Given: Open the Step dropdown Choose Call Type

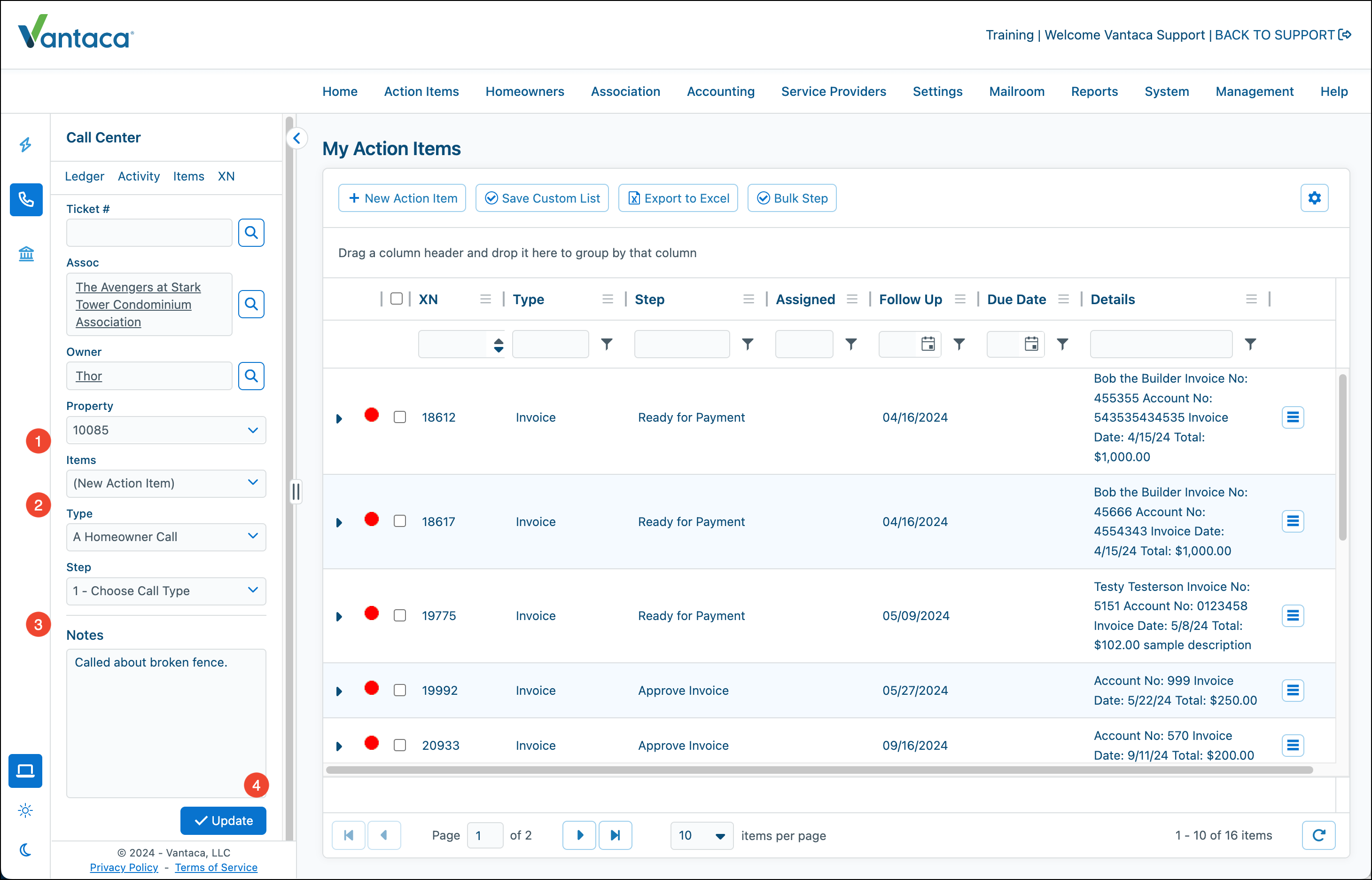Looking at the screenshot, I should click(166, 591).
